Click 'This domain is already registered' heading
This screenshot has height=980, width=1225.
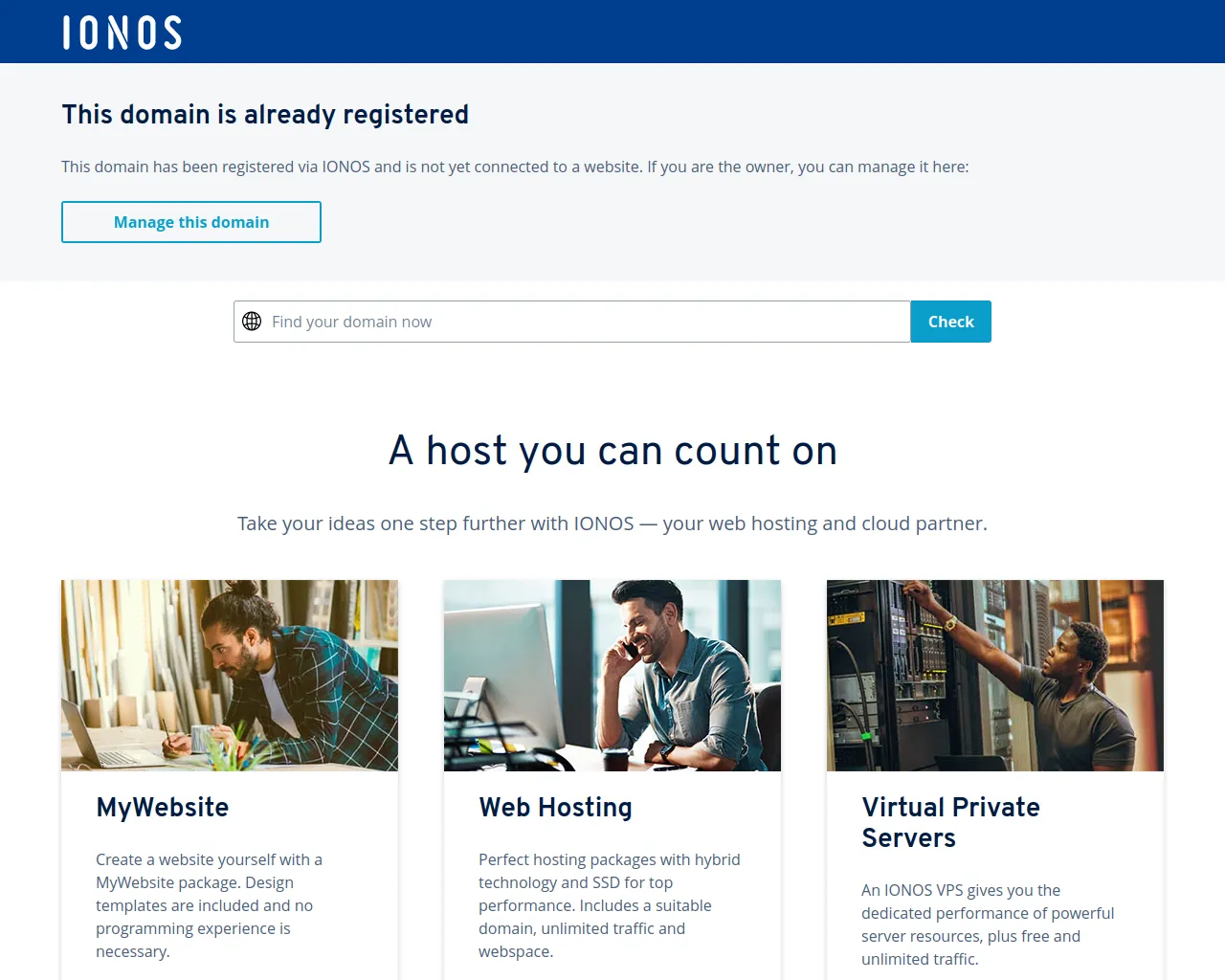[x=265, y=115]
